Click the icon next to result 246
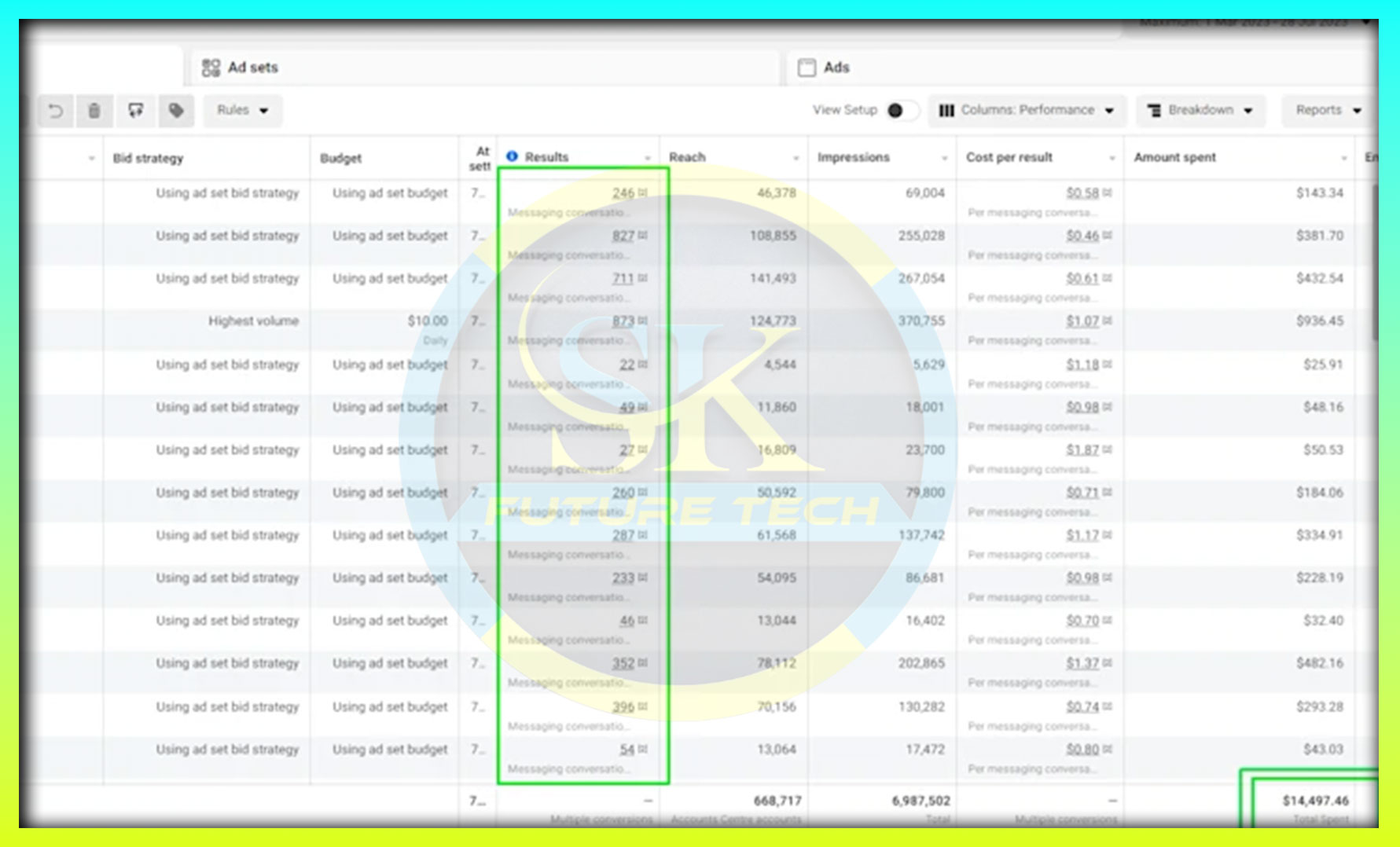Screen dimensions: 1400x847 tap(643, 192)
